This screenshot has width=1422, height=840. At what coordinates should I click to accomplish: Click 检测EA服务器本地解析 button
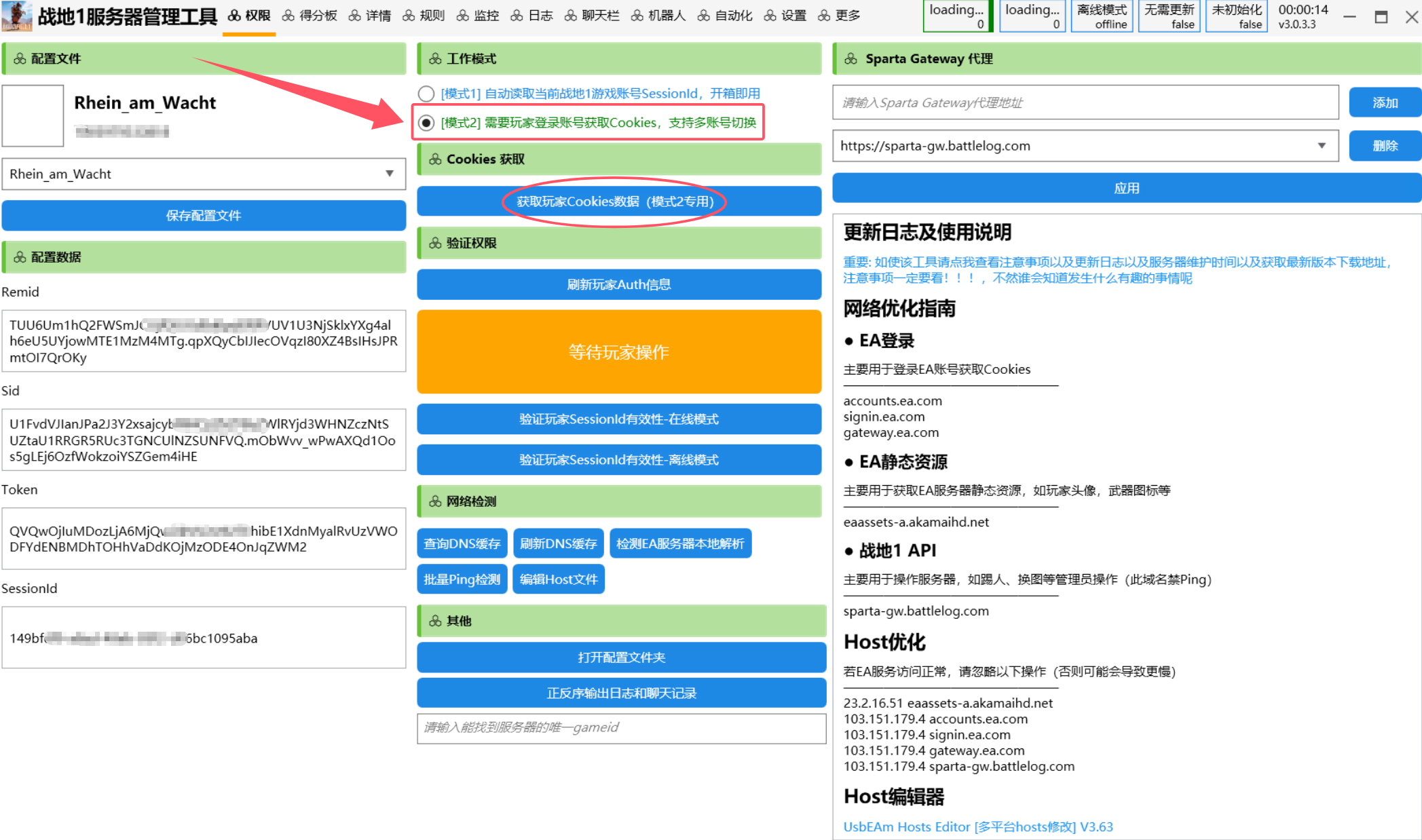681,543
